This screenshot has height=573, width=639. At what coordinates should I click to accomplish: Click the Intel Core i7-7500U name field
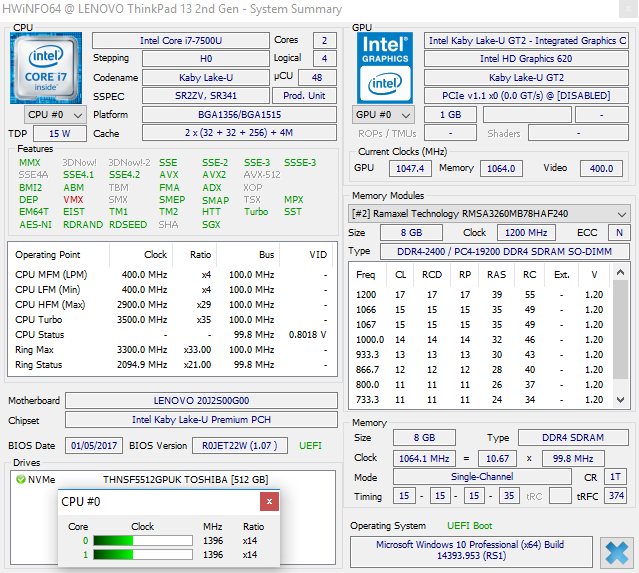pos(181,41)
